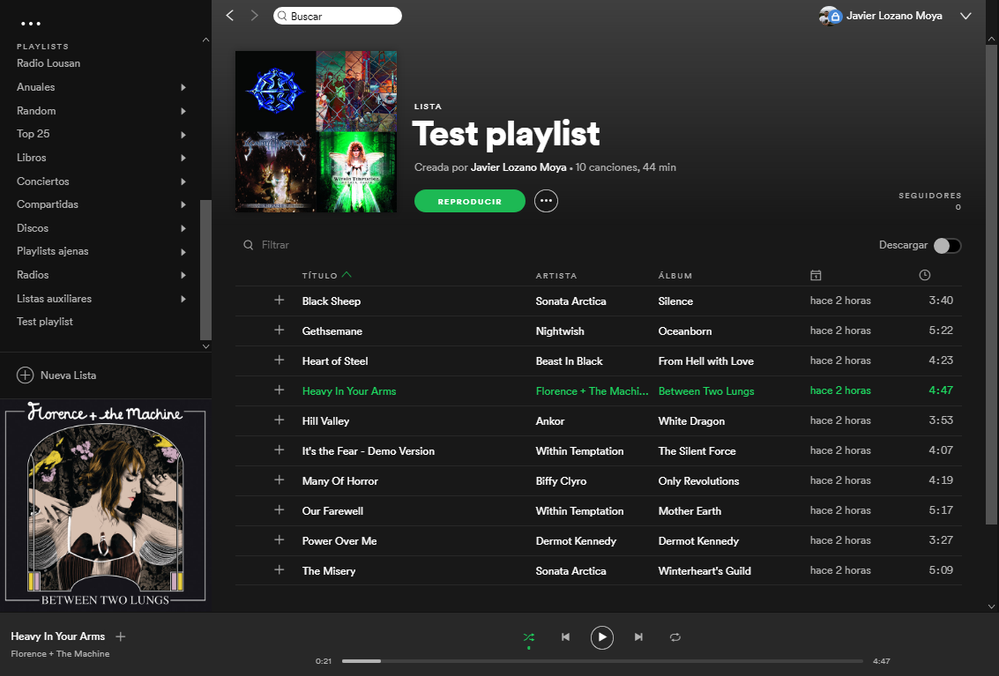Sort by duration clock icon
The height and width of the screenshot is (676, 999).
point(924,275)
